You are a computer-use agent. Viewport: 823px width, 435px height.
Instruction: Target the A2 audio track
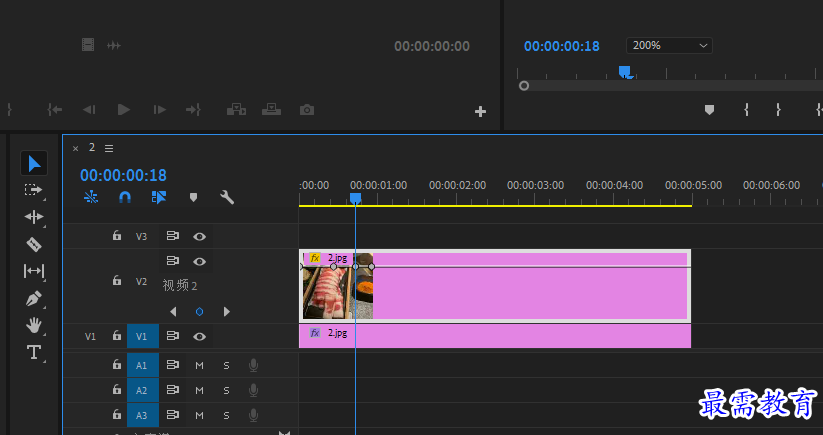[142, 390]
